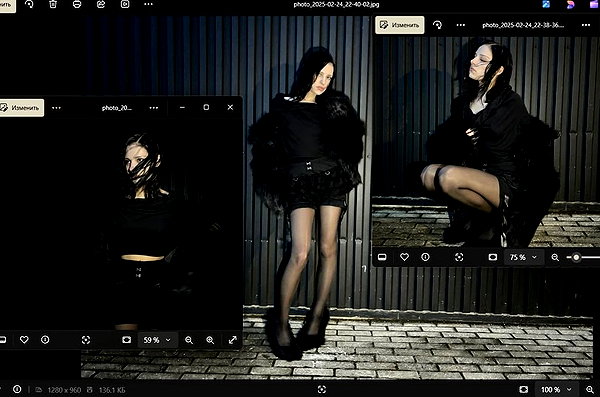Print the photo from main window toolbar

(77, 4)
